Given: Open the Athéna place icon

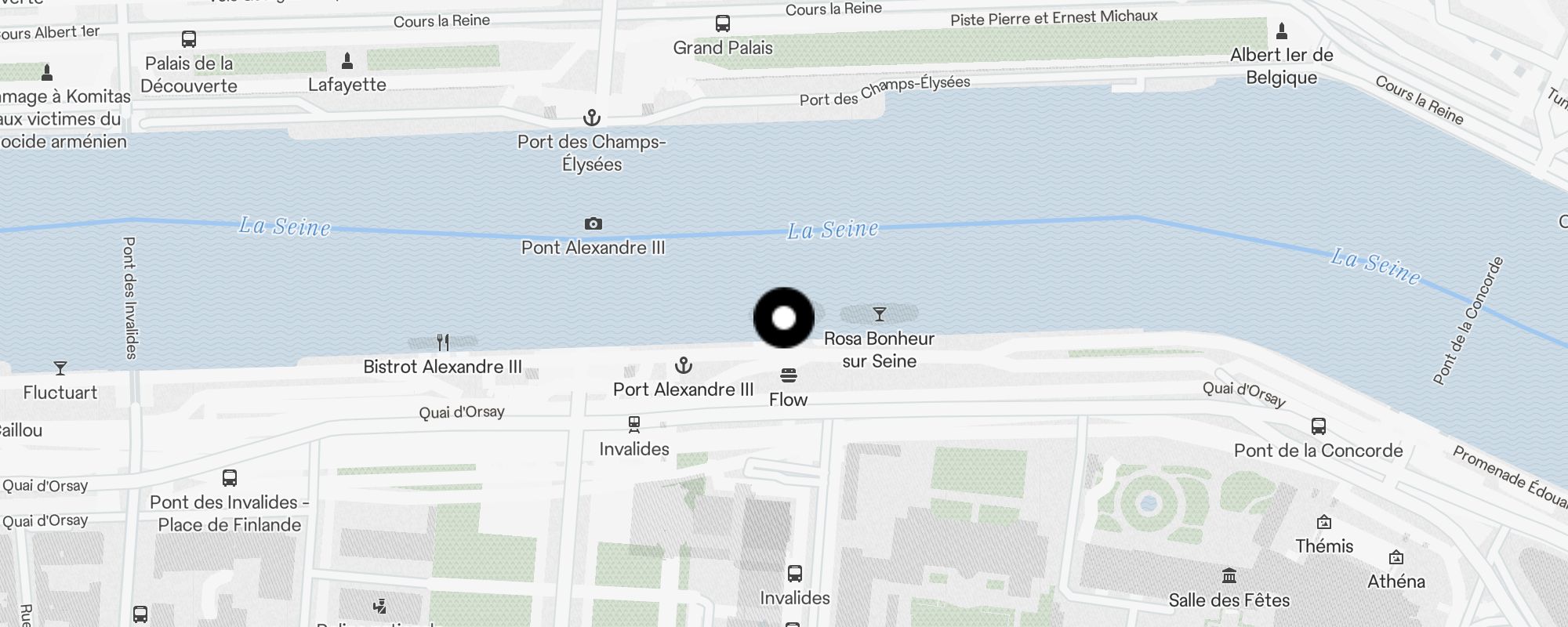Looking at the screenshot, I should [1396, 557].
